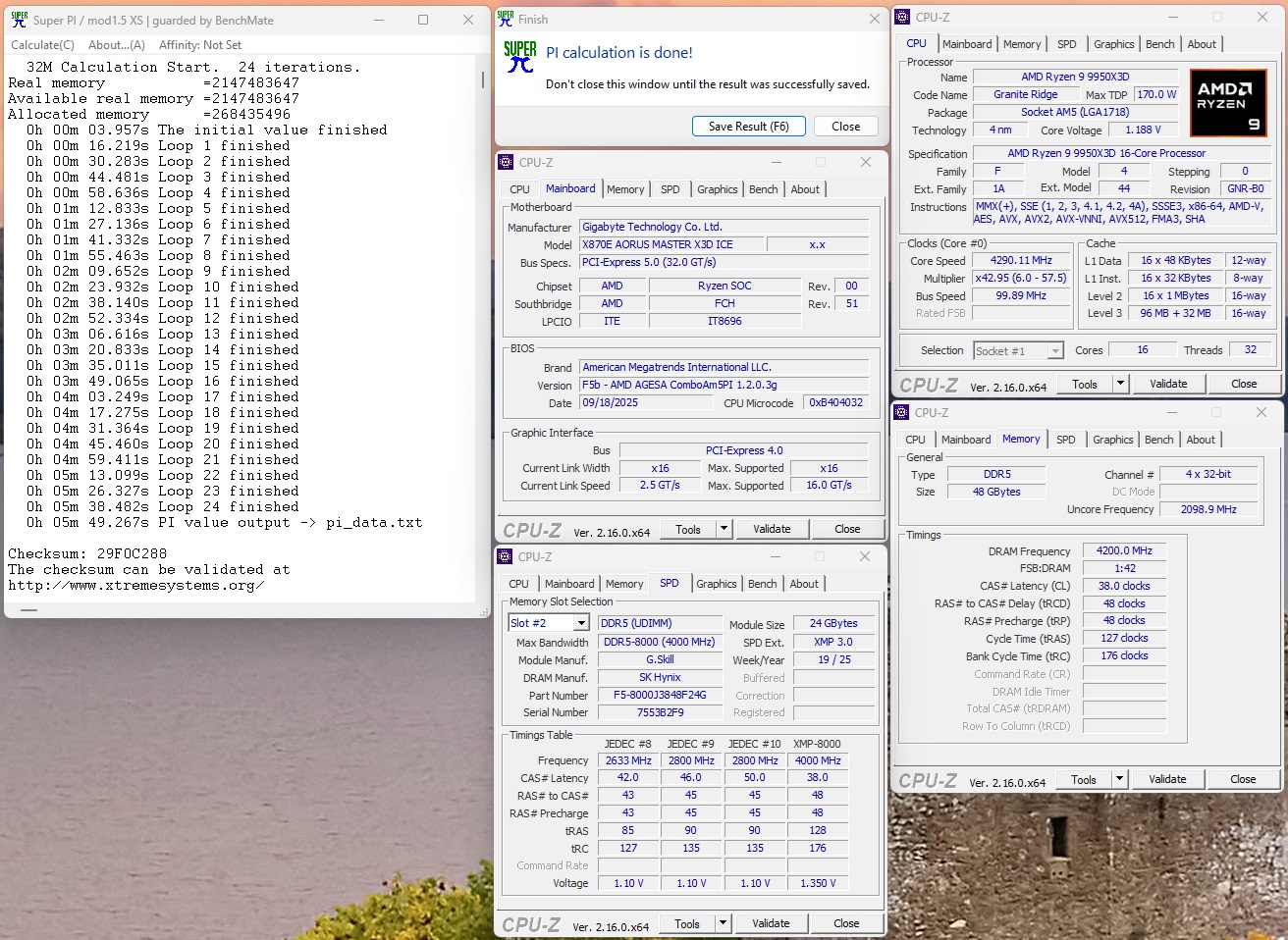Click the Part Number field F5-8000J3848F24G
1288x940 pixels.
coord(660,696)
